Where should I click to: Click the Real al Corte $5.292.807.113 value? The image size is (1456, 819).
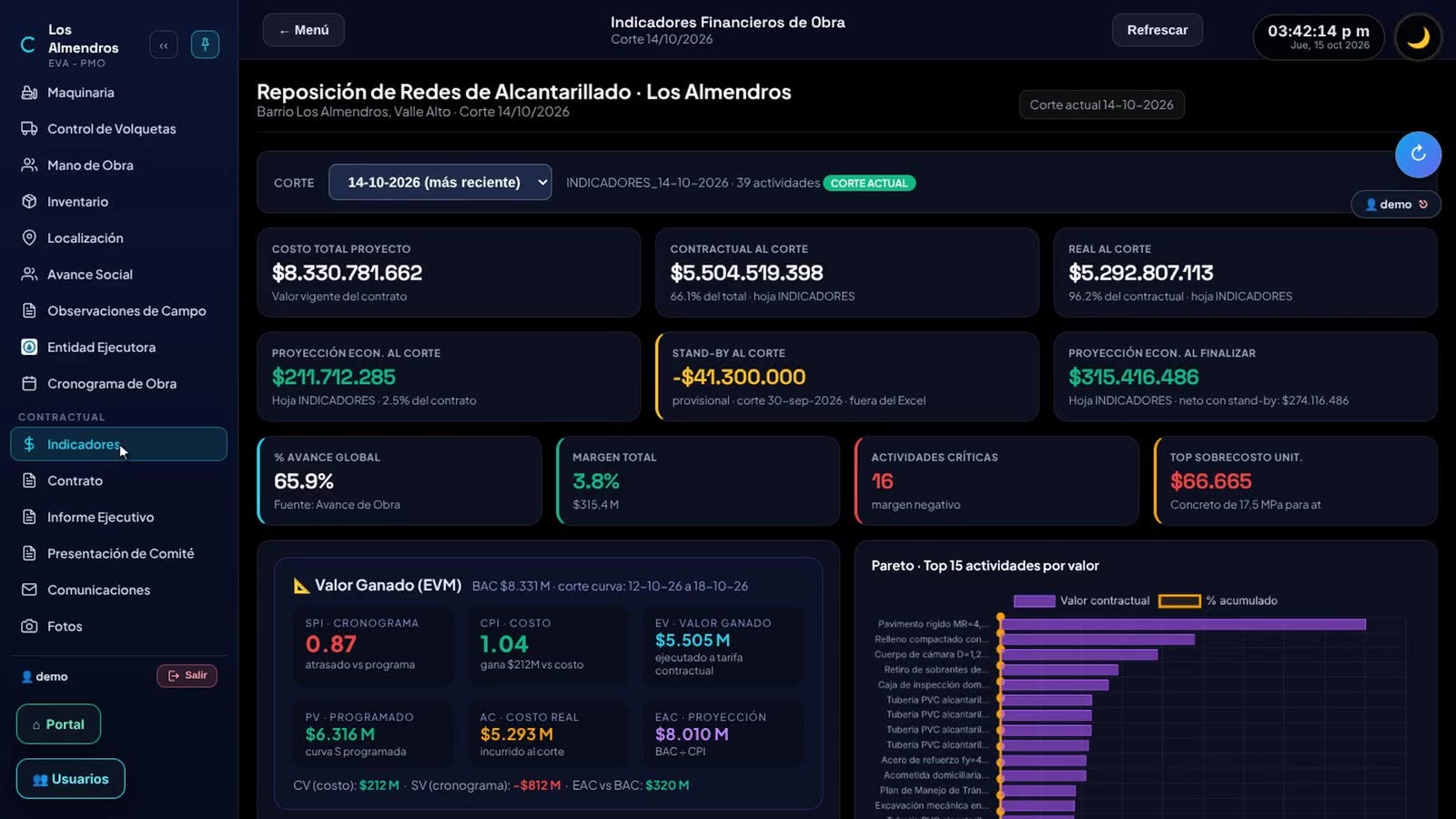[1140, 272]
